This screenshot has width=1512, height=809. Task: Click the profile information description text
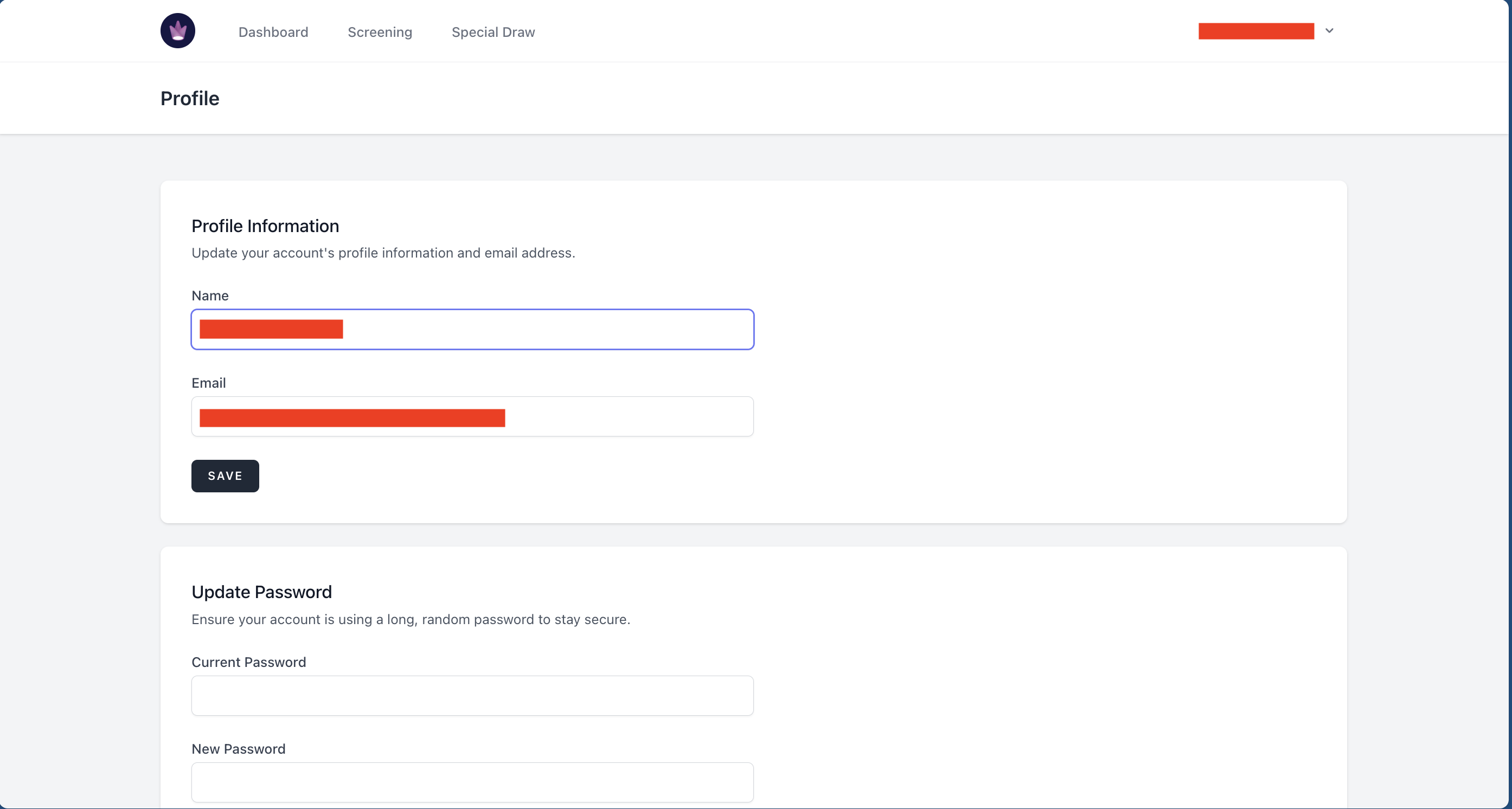[383, 253]
